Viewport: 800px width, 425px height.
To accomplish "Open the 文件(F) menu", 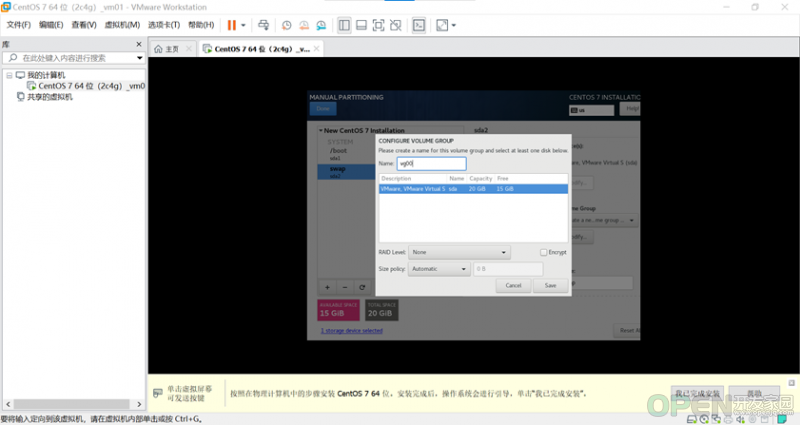I will click(18, 25).
